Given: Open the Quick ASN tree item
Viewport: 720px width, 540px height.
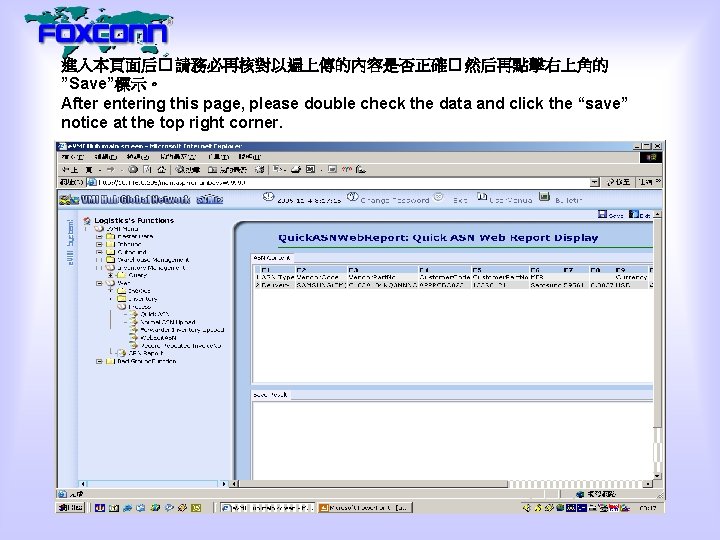Looking at the screenshot, I should (x=155, y=314).
